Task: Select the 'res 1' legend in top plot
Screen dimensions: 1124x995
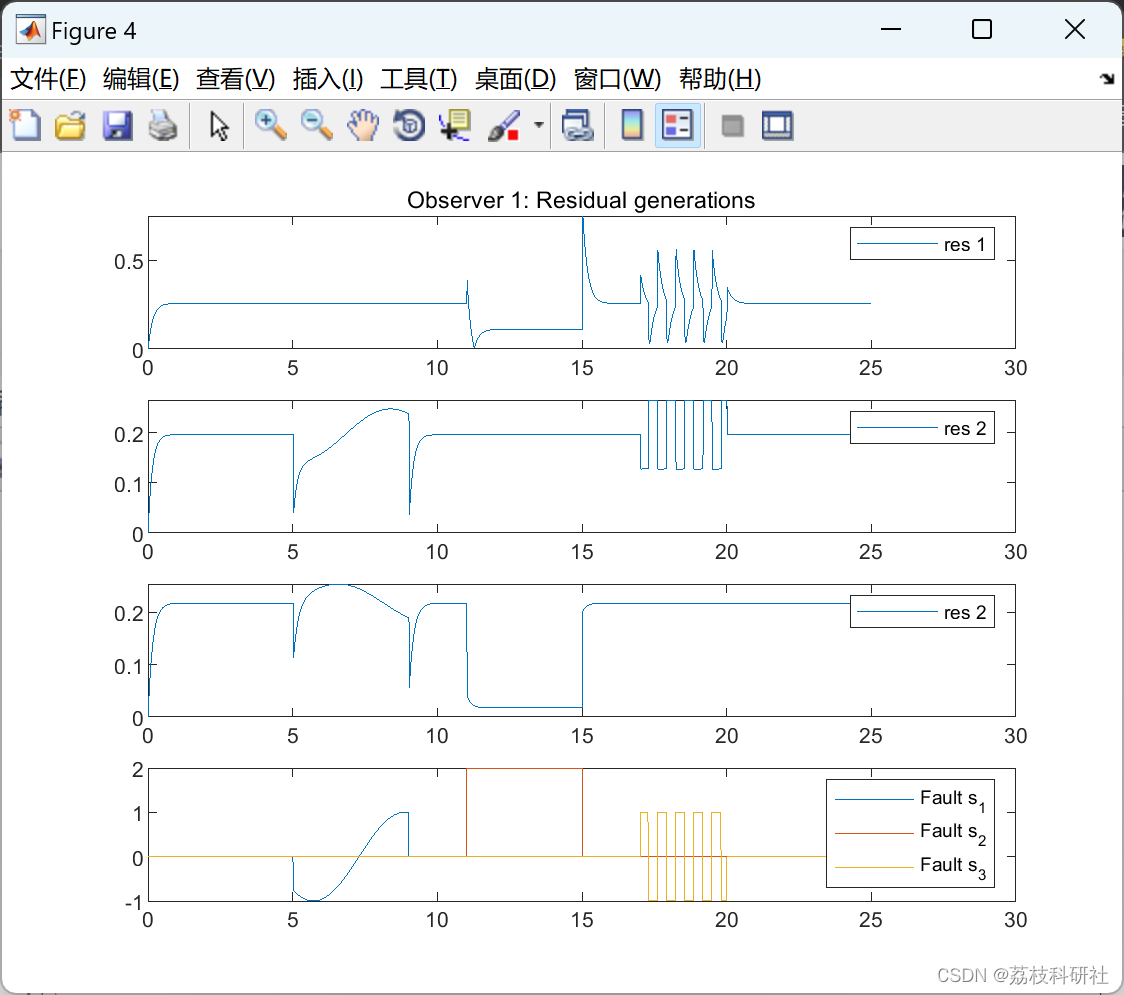Action: [x=922, y=244]
